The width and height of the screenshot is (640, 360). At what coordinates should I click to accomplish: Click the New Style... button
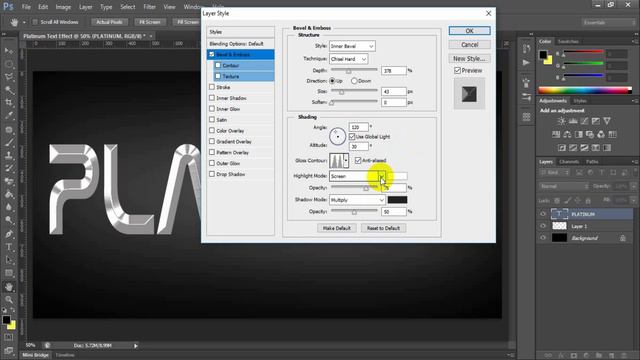coord(469,58)
